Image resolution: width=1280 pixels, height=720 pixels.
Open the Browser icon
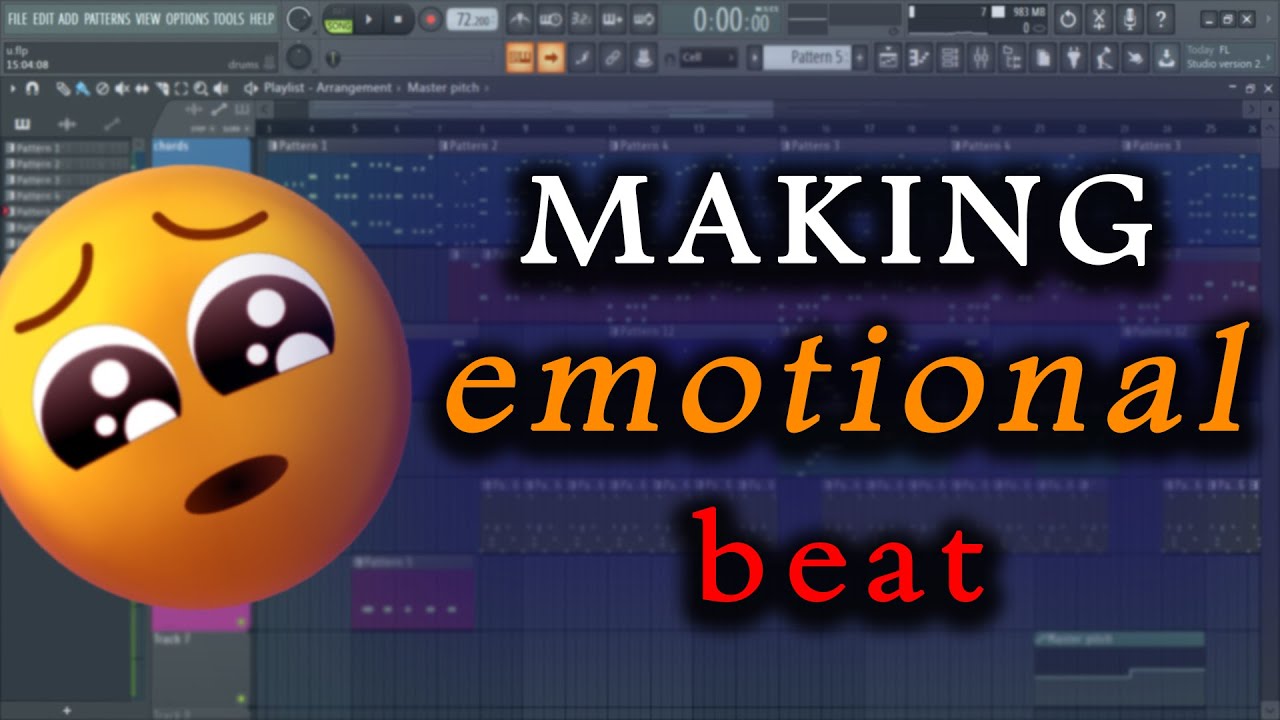(1012, 58)
